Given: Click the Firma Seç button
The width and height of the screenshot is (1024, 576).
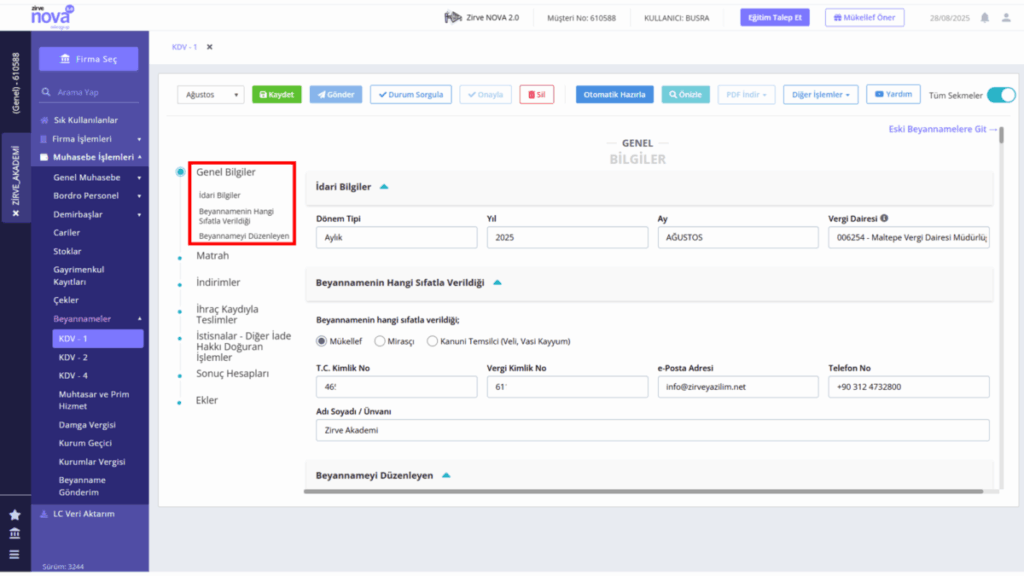Looking at the screenshot, I should tap(88, 59).
